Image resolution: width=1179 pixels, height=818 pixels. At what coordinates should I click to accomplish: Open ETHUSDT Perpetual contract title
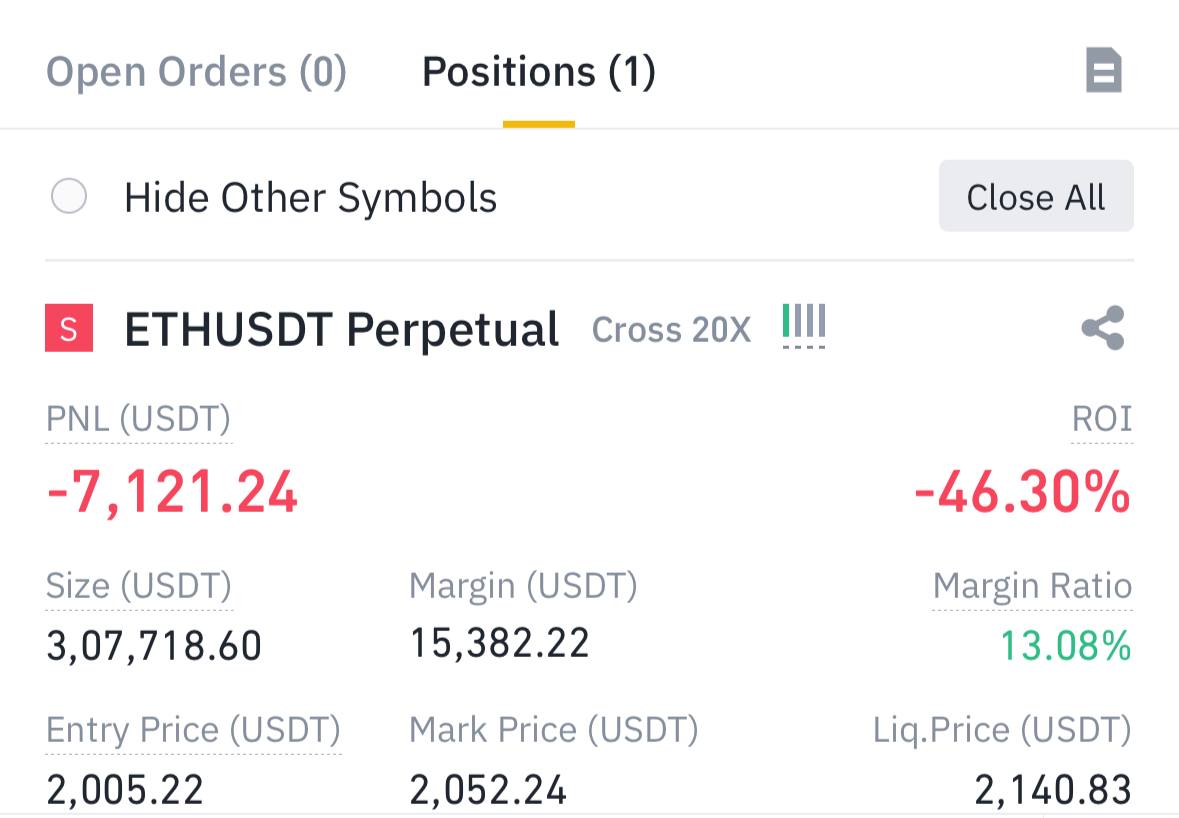[341, 330]
